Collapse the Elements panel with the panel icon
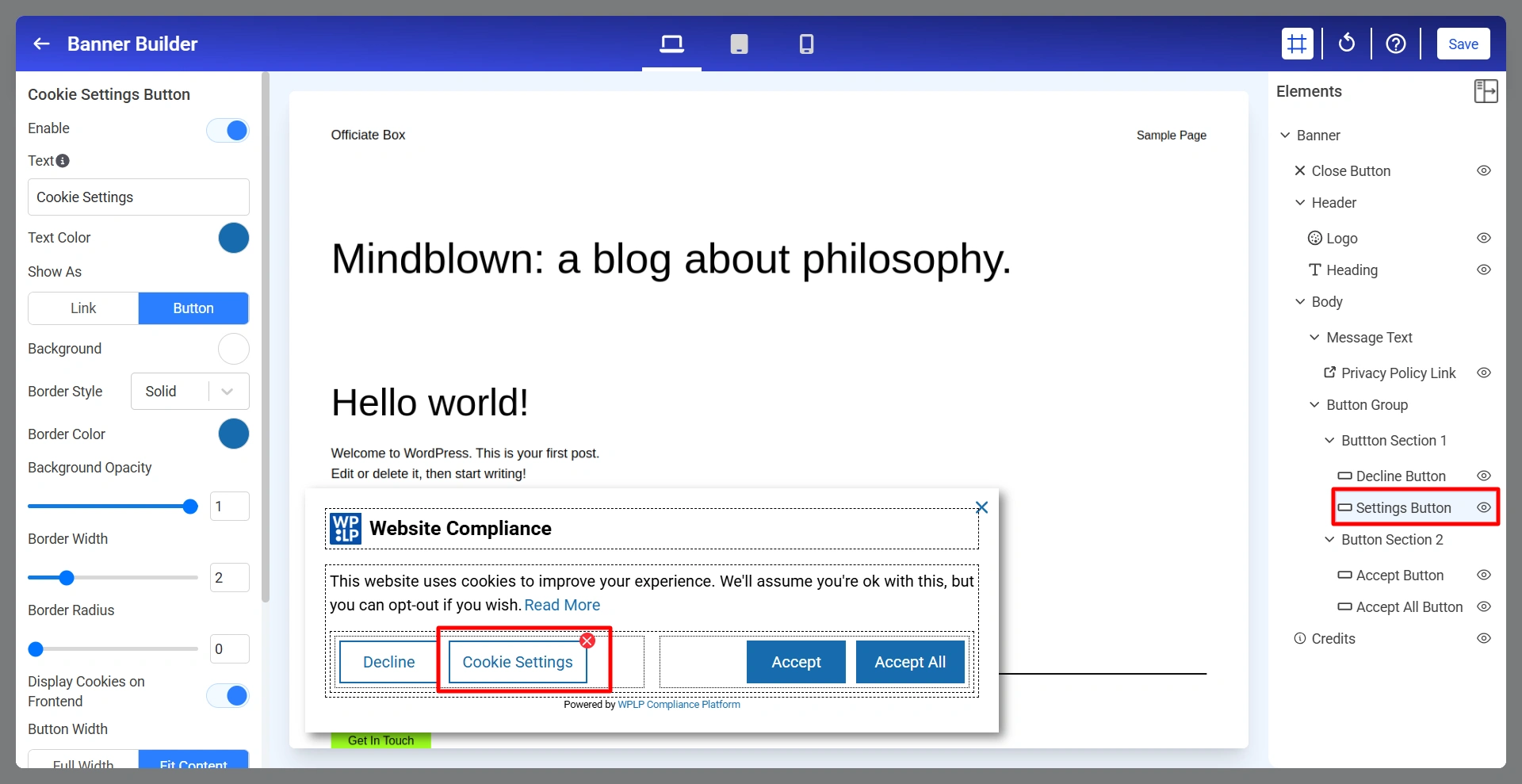The image size is (1522, 784). pyautogui.click(x=1486, y=91)
